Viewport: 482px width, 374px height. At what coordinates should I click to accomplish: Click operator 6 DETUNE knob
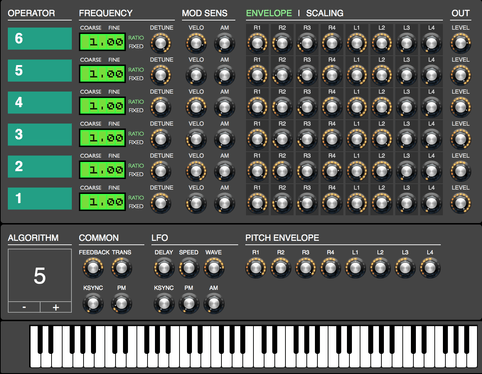[x=161, y=43]
